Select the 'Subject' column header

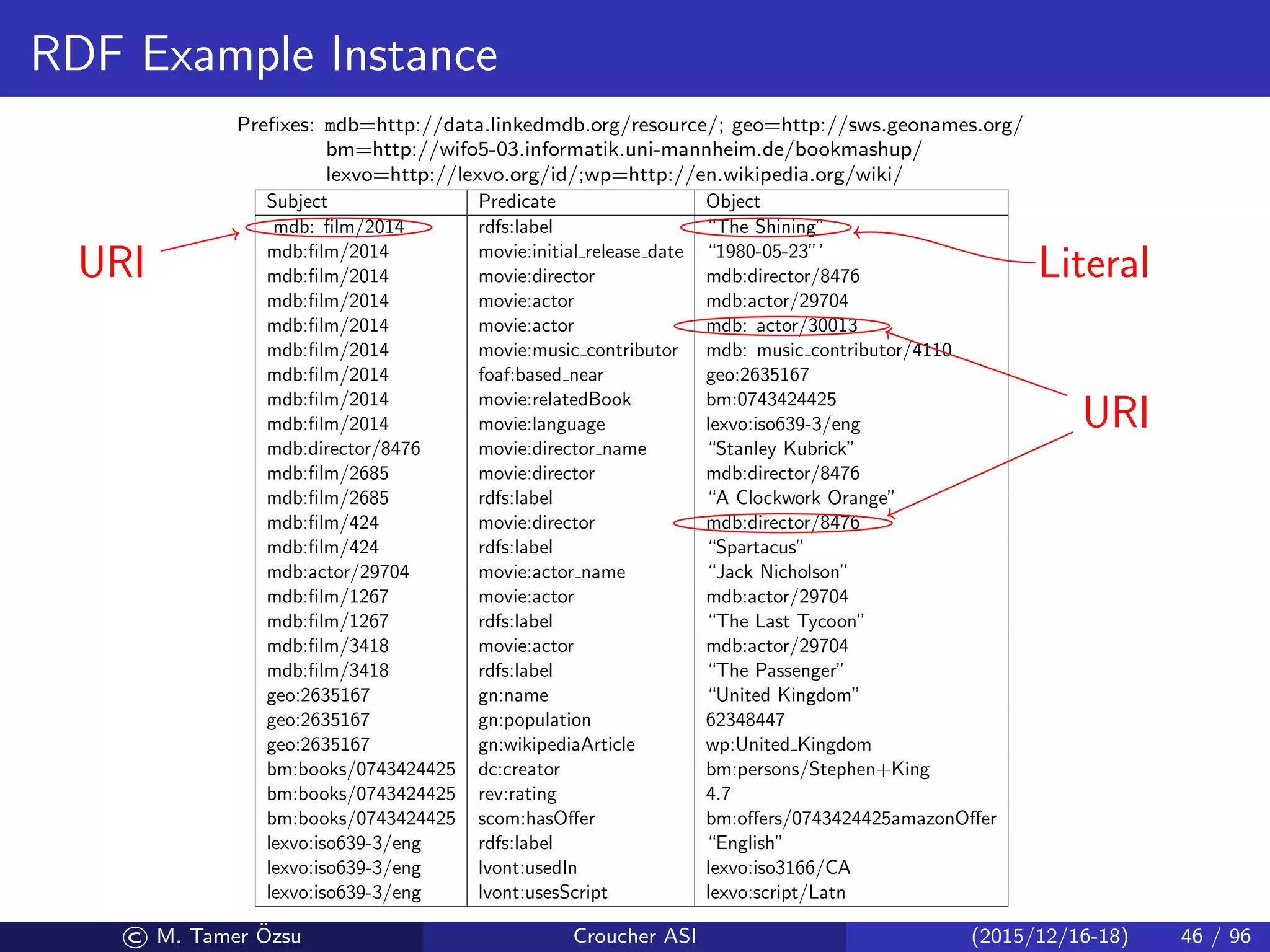point(296,201)
